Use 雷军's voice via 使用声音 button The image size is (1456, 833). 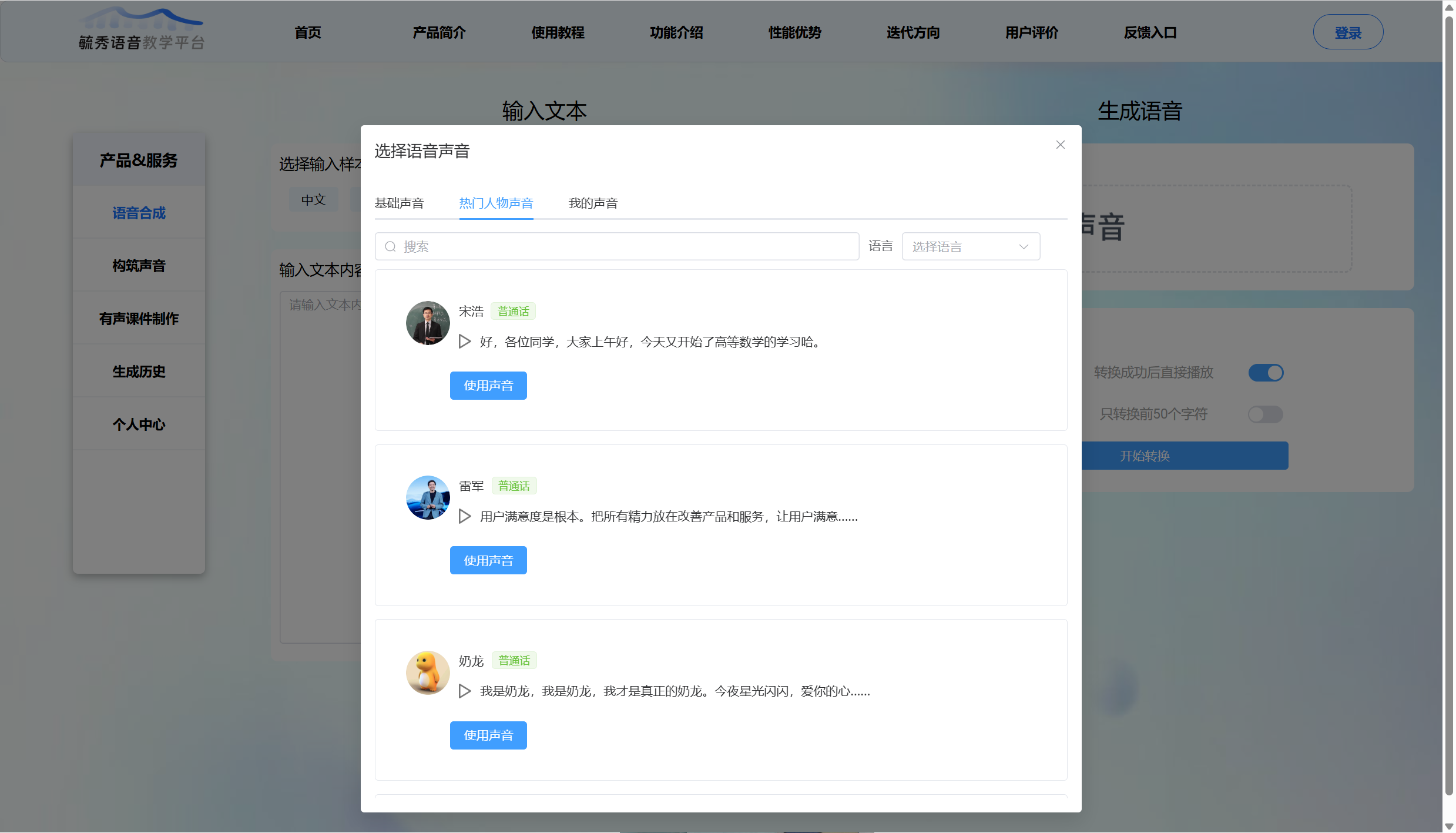(x=488, y=560)
